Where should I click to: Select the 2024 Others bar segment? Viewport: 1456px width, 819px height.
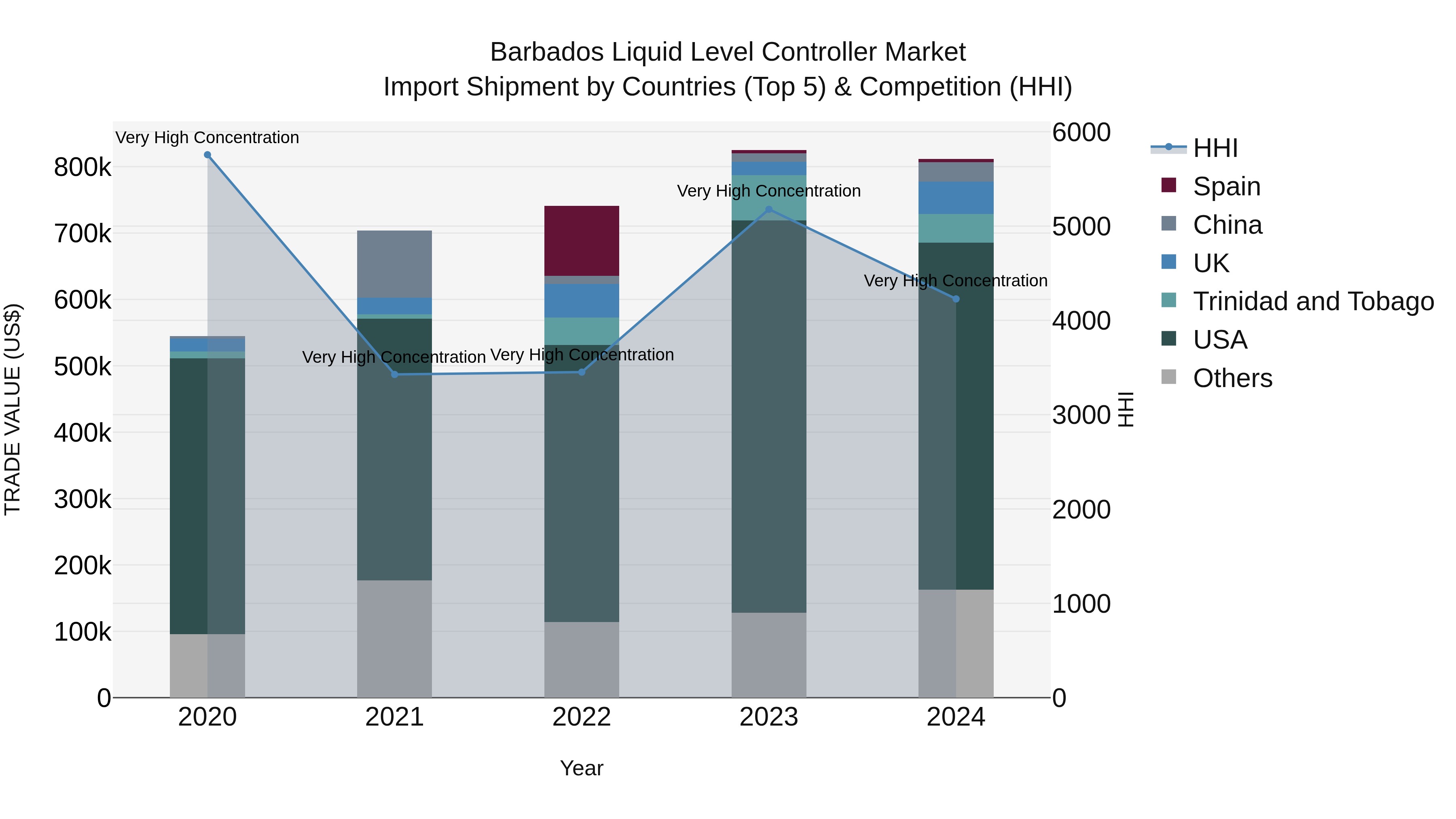(x=956, y=644)
